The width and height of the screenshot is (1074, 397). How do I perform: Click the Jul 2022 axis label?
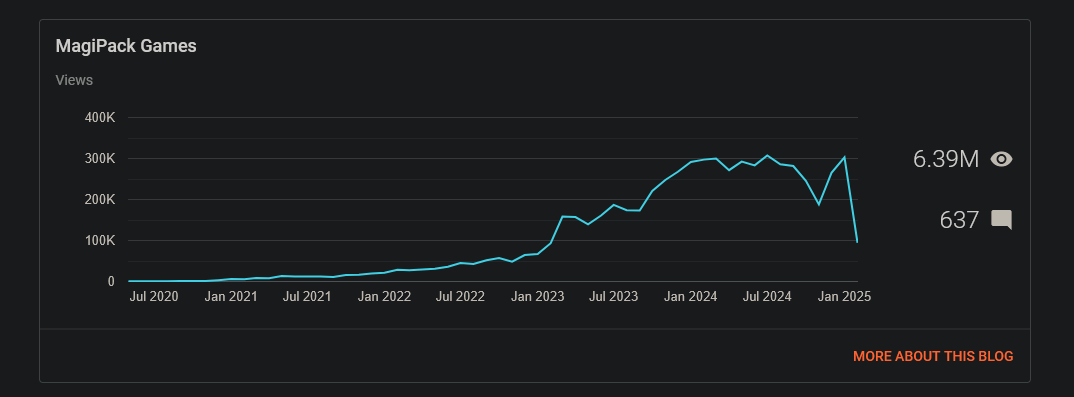(x=461, y=296)
